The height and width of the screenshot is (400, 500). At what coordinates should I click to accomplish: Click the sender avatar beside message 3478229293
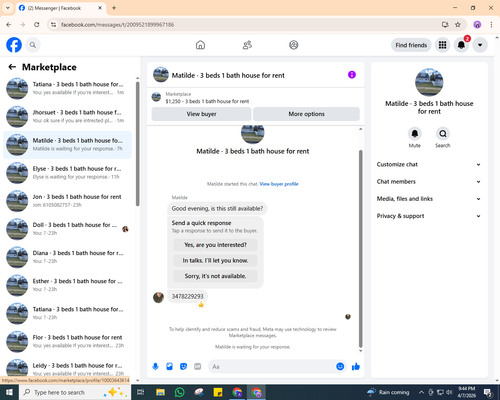(x=158, y=297)
